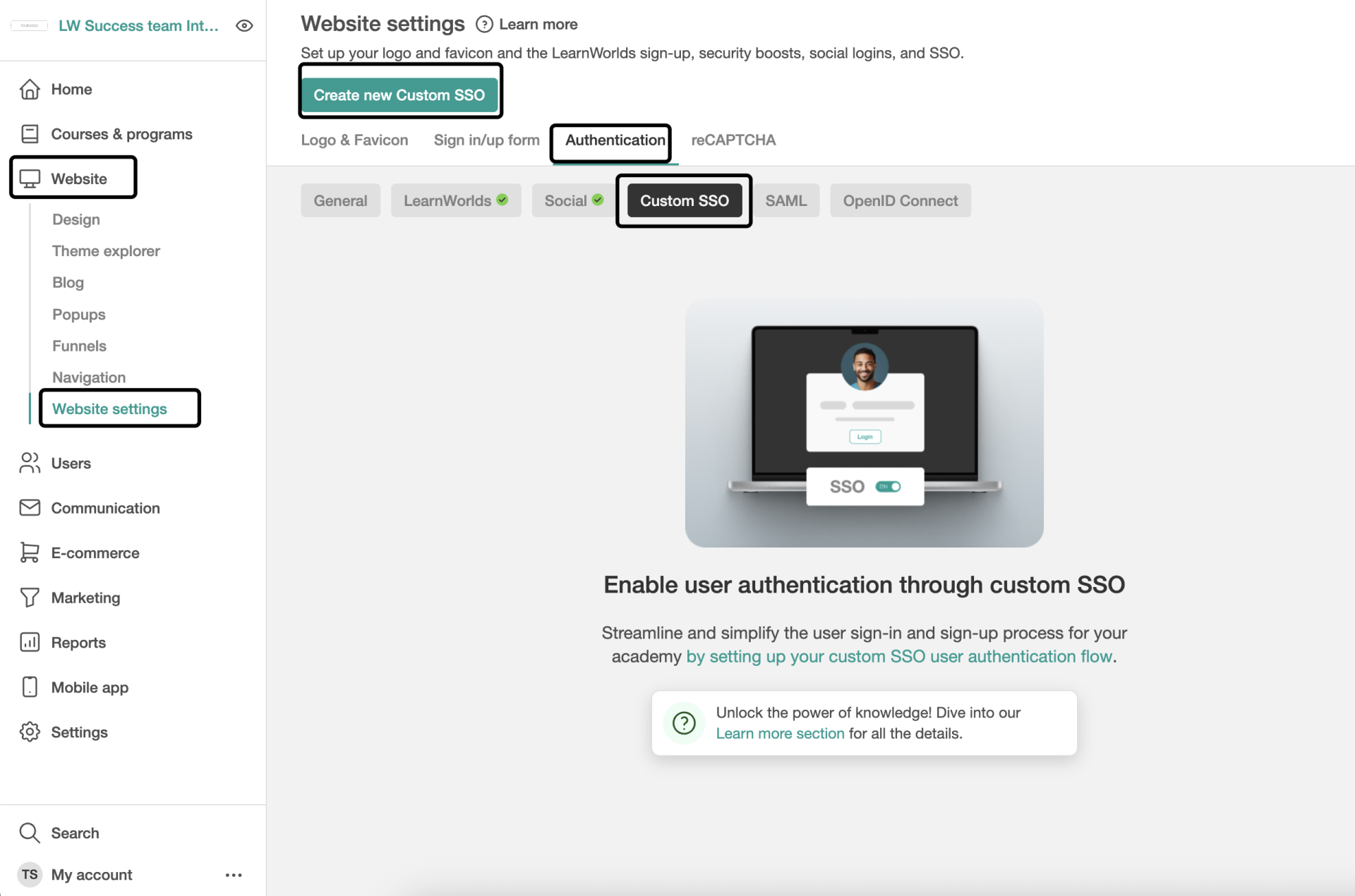Click the Mobile app phone icon
Image resolution: width=1355 pixels, height=896 pixels.
[x=30, y=687]
